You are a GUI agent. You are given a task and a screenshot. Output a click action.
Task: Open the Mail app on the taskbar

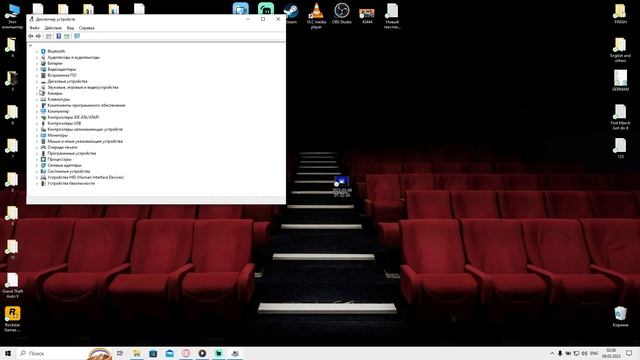[169, 353]
